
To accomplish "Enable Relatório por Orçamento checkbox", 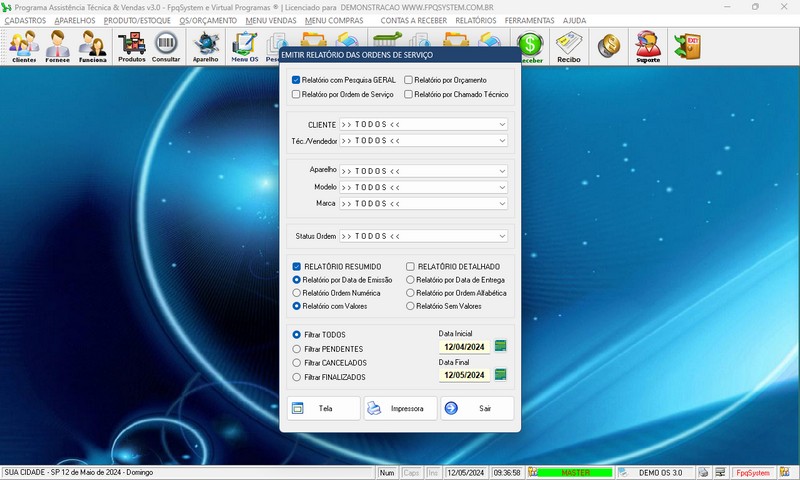I will tap(409, 80).
